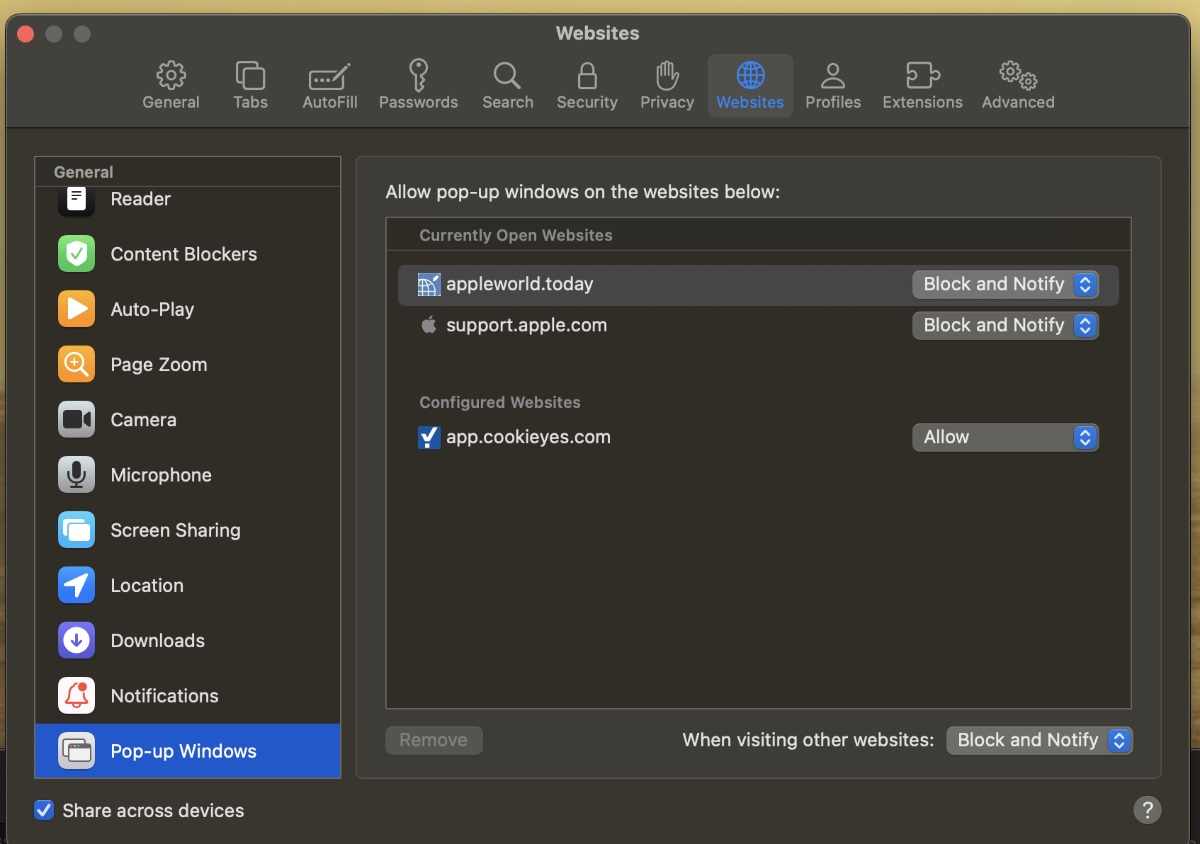Switch to the Privacy label
The image size is (1200, 844).
click(x=667, y=102)
